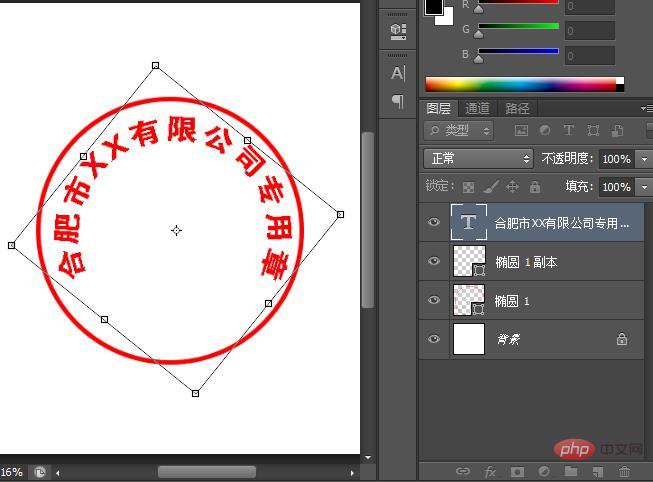
Task: Create a new layer icon
Action: (x=598, y=472)
